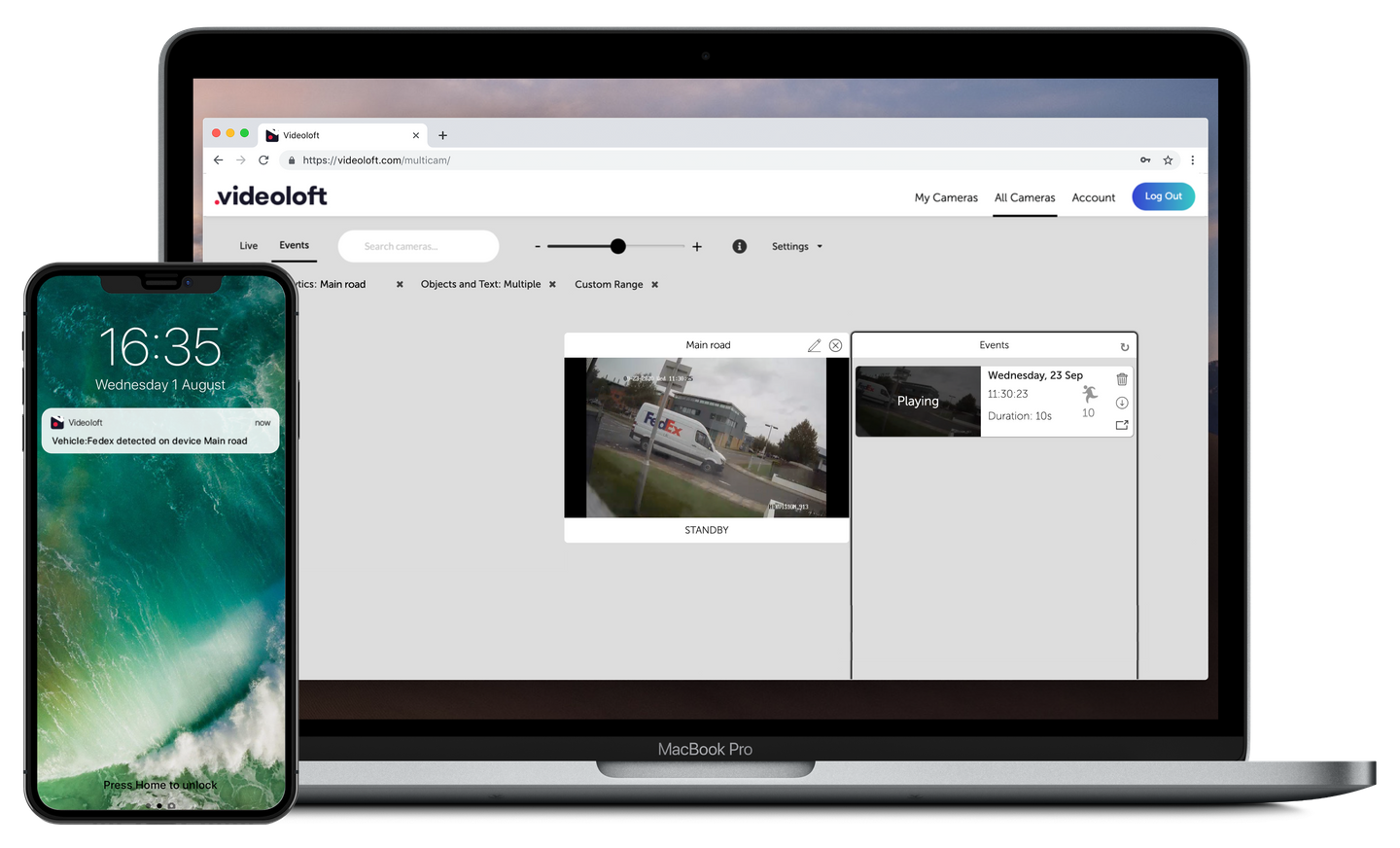Open My Cameras page
The image size is (1400, 848).
(x=946, y=197)
